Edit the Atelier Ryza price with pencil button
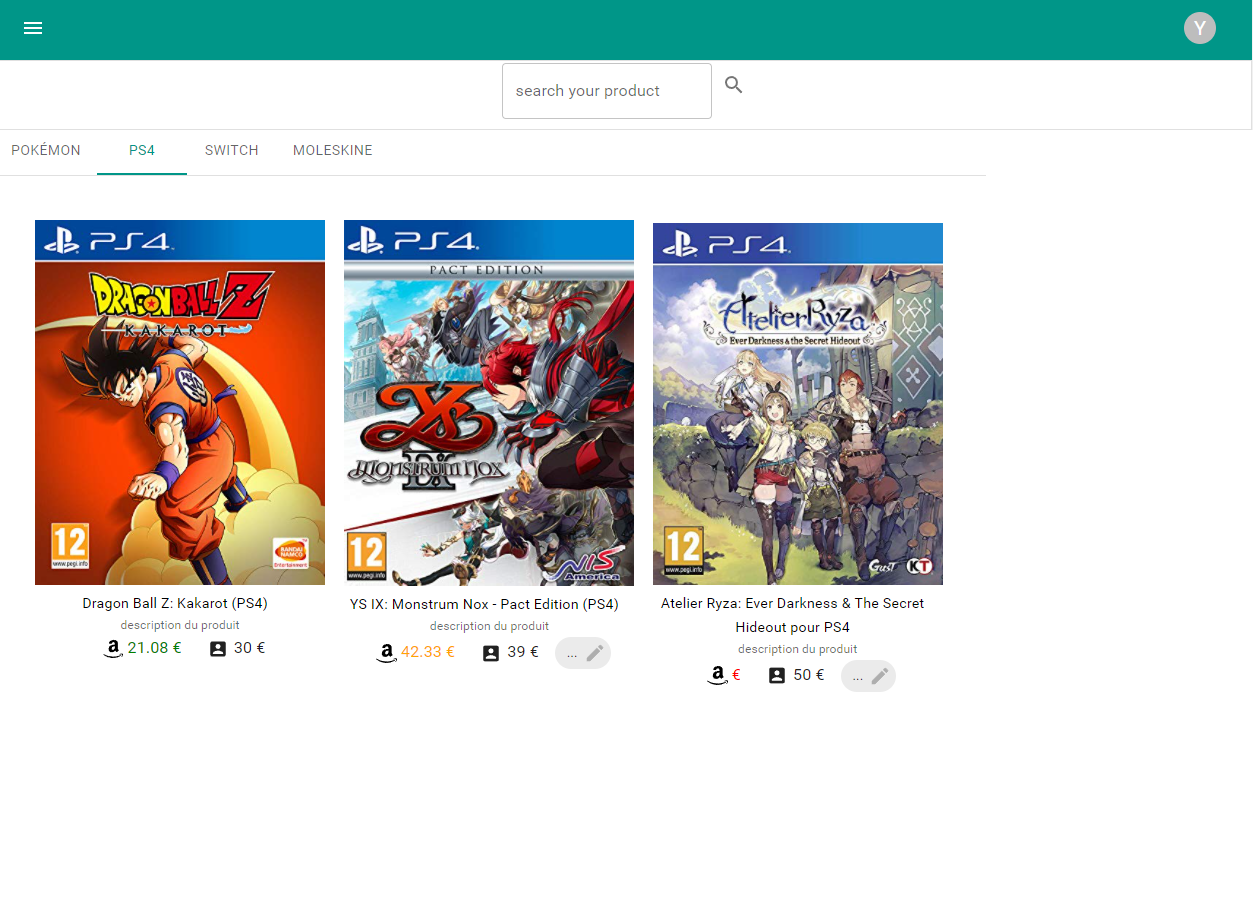Image resolution: width=1256 pixels, height=900 pixels. tap(868, 676)
